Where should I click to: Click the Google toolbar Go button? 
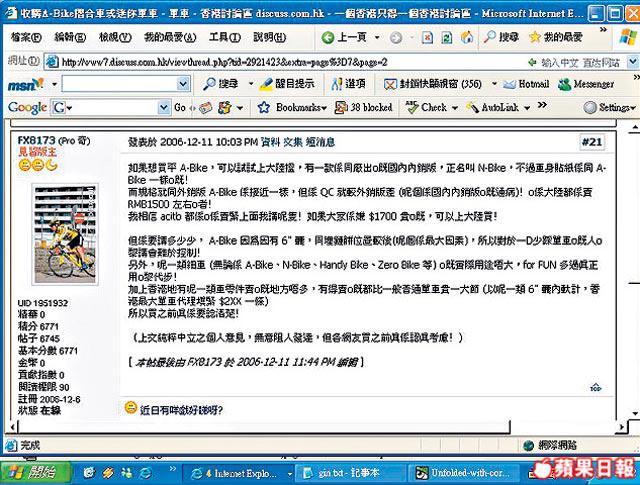point(180,108)
